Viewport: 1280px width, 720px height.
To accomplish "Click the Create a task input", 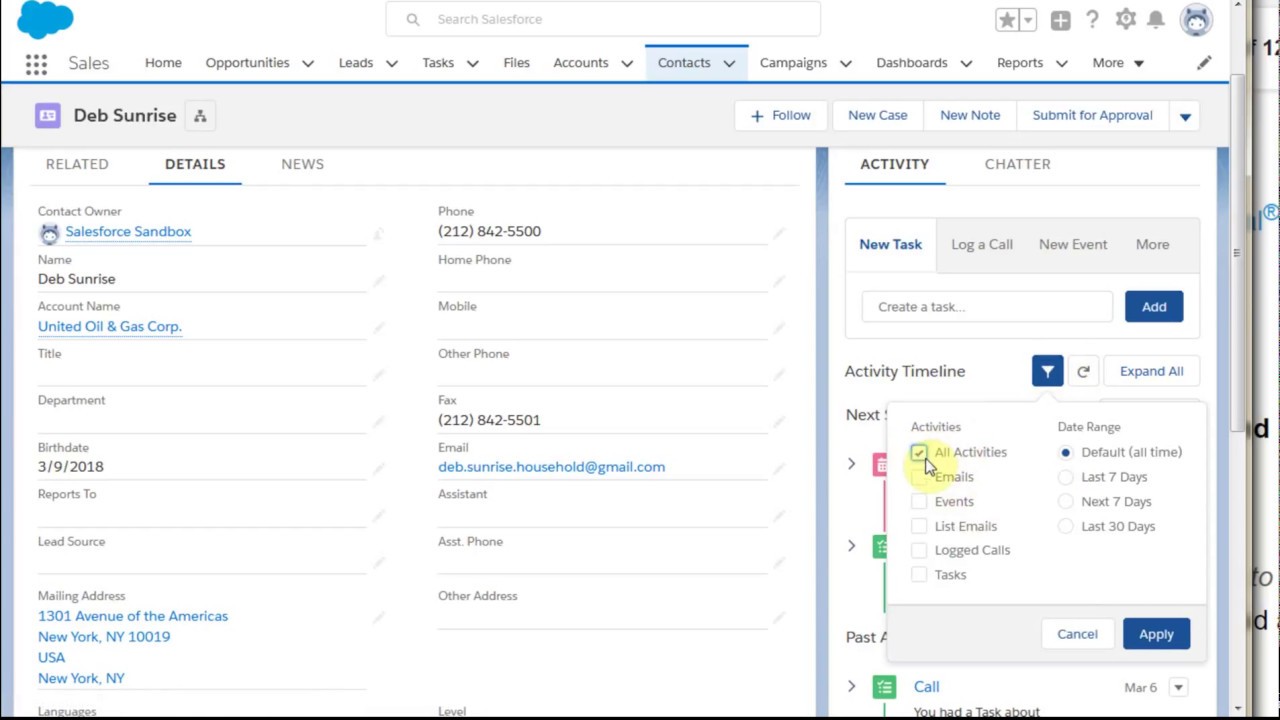I will tap(987, 307).
